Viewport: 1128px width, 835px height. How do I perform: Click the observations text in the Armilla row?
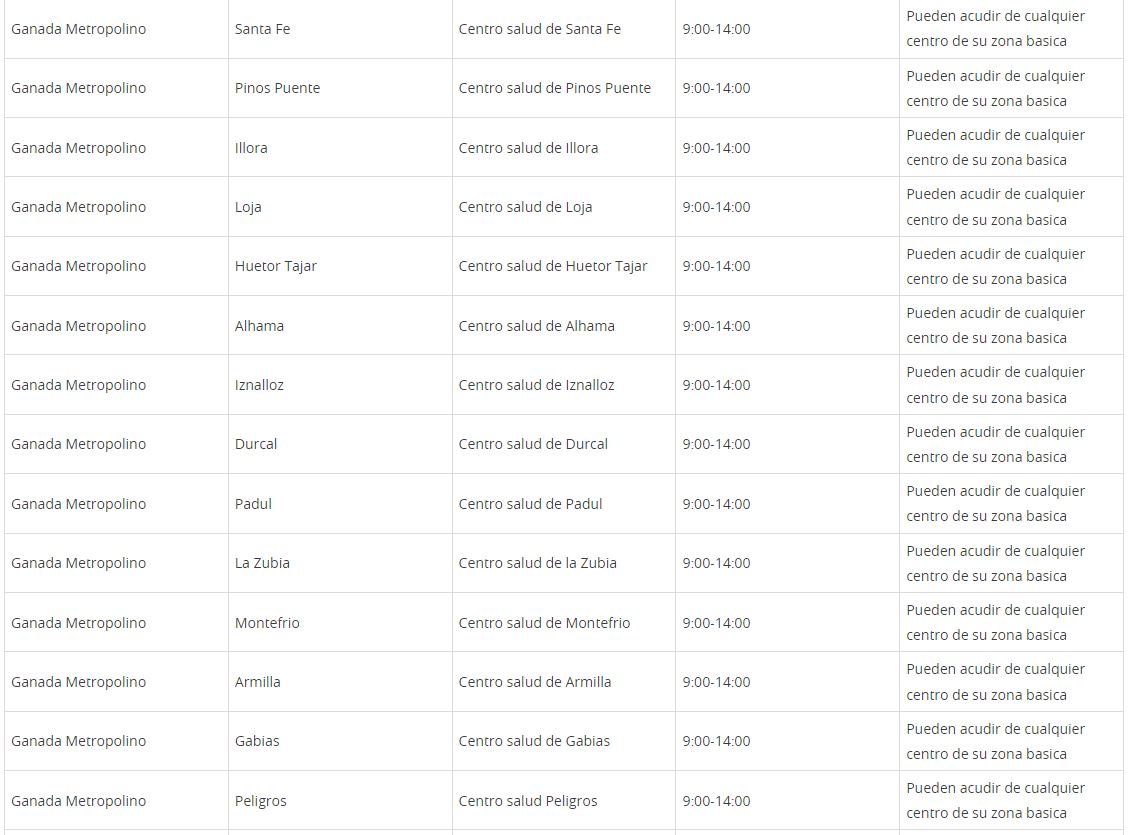[995, 682]
